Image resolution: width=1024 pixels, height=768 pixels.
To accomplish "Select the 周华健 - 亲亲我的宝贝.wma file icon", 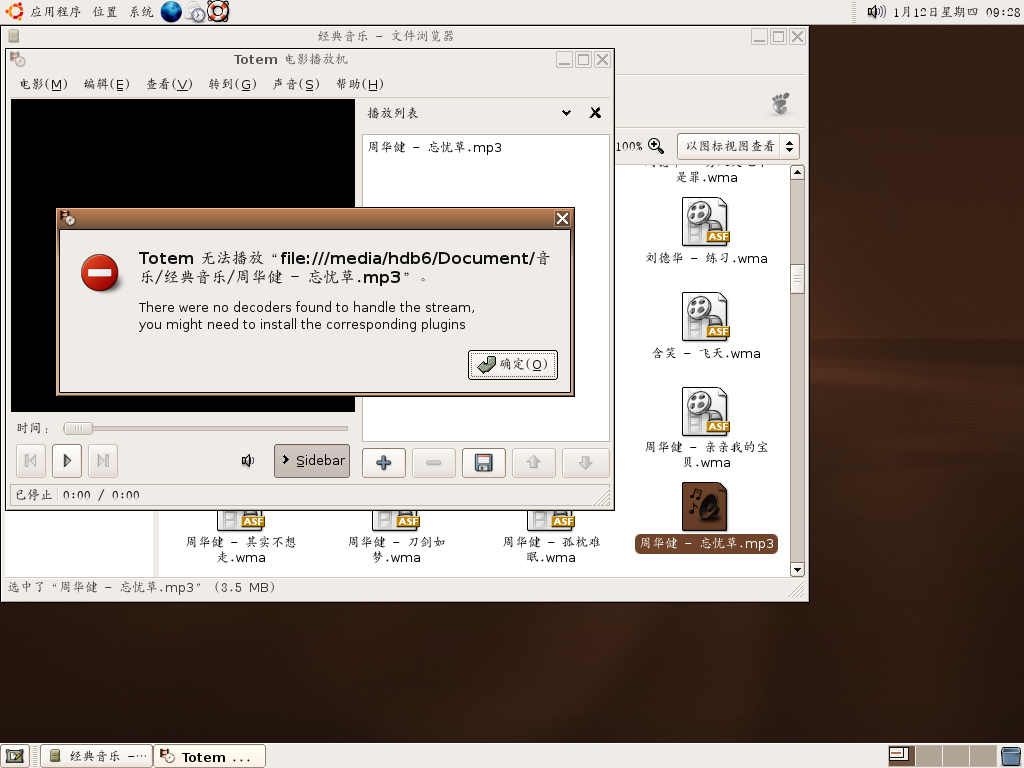I will [x=705, y=412].
